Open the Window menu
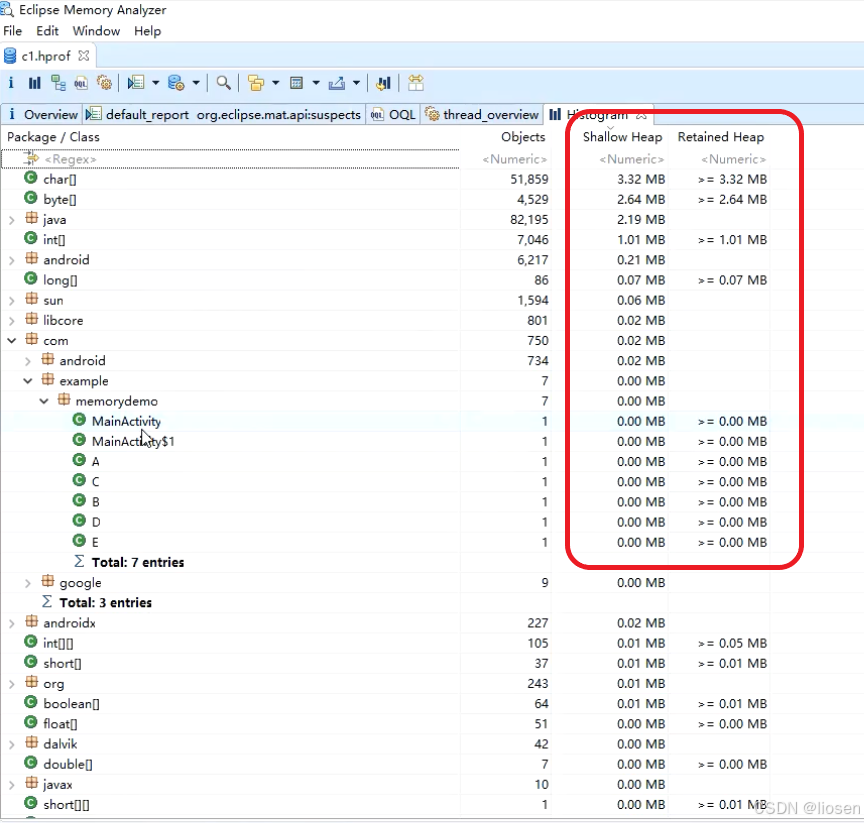The image size is (864, 823). click(x=96, y=31)
